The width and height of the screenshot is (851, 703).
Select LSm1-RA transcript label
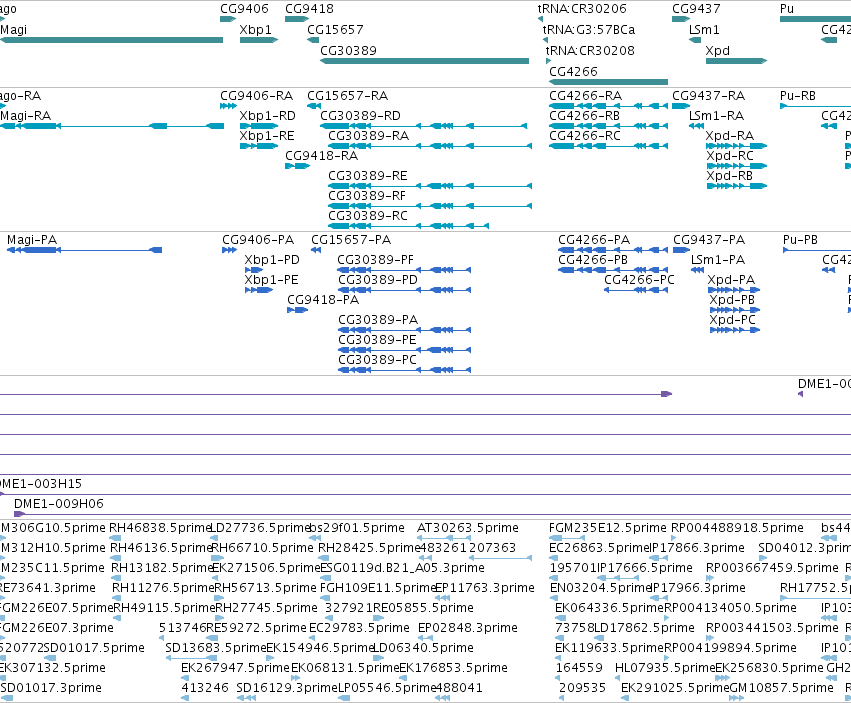[x=716, y=116]
